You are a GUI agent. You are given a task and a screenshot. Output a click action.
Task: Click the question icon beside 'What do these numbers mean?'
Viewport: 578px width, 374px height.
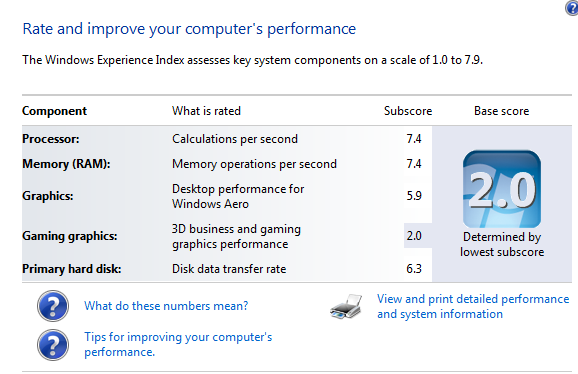[x=53, y=306]
